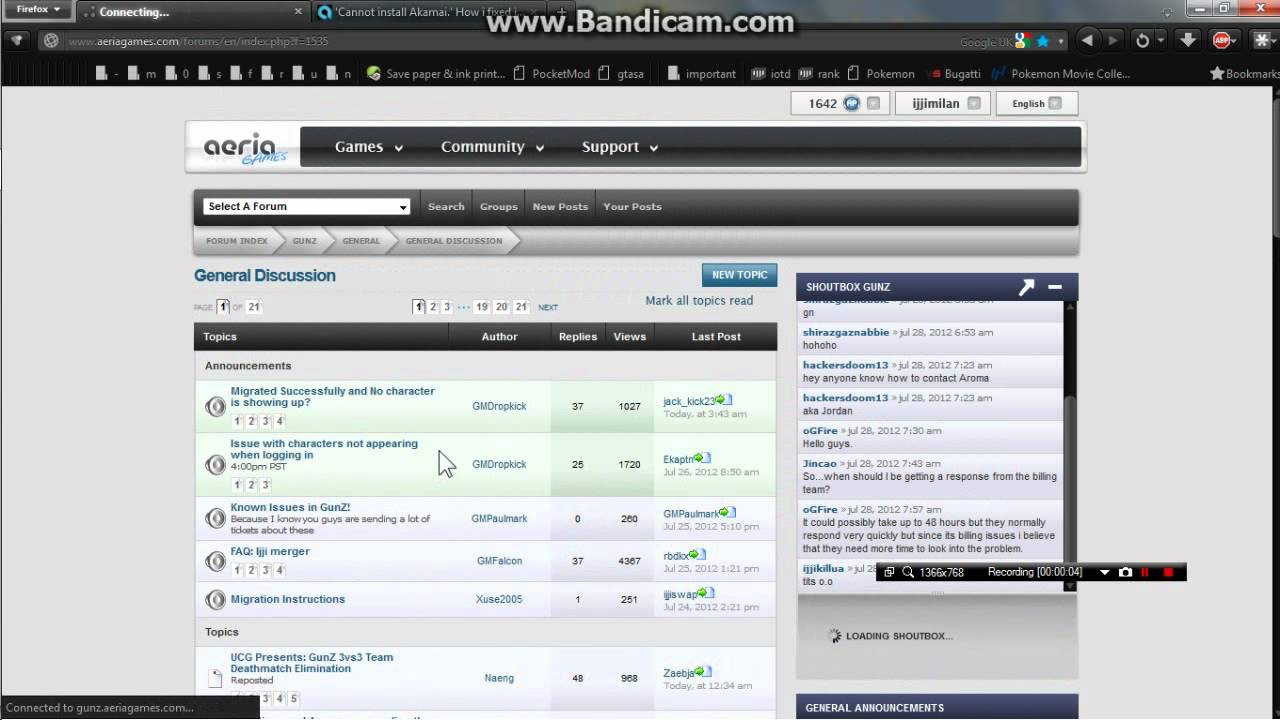Open Your Posts in forum navigation
This screenshot has width=1280, height=720.
(x=632, y=206)
